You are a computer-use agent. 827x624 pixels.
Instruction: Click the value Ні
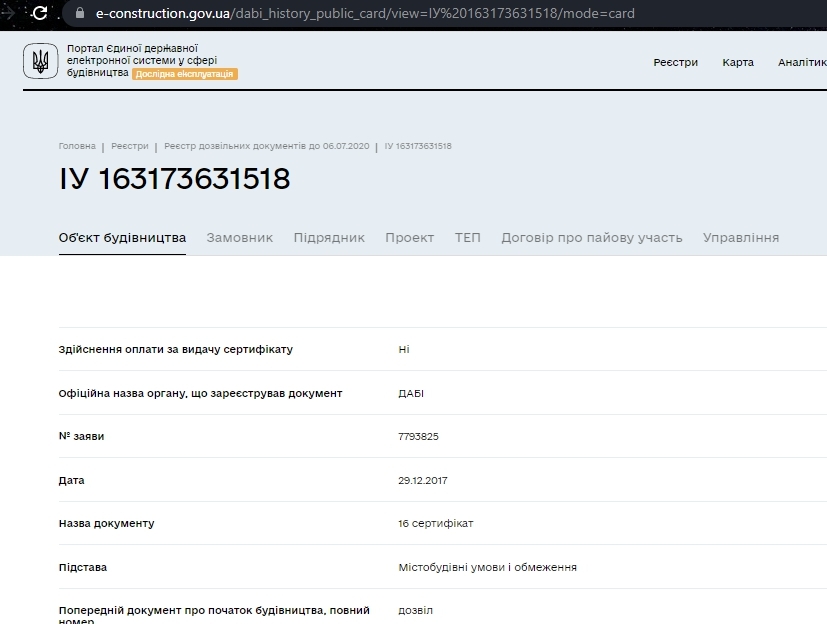(404, 349)
